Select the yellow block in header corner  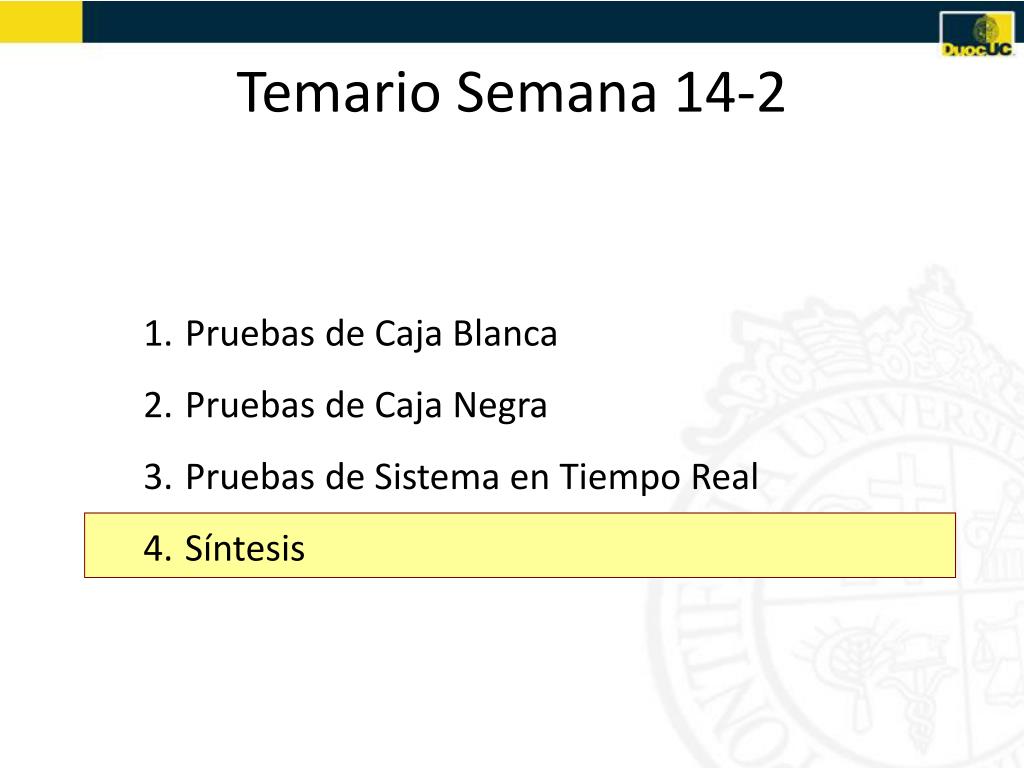coord(41,22)
